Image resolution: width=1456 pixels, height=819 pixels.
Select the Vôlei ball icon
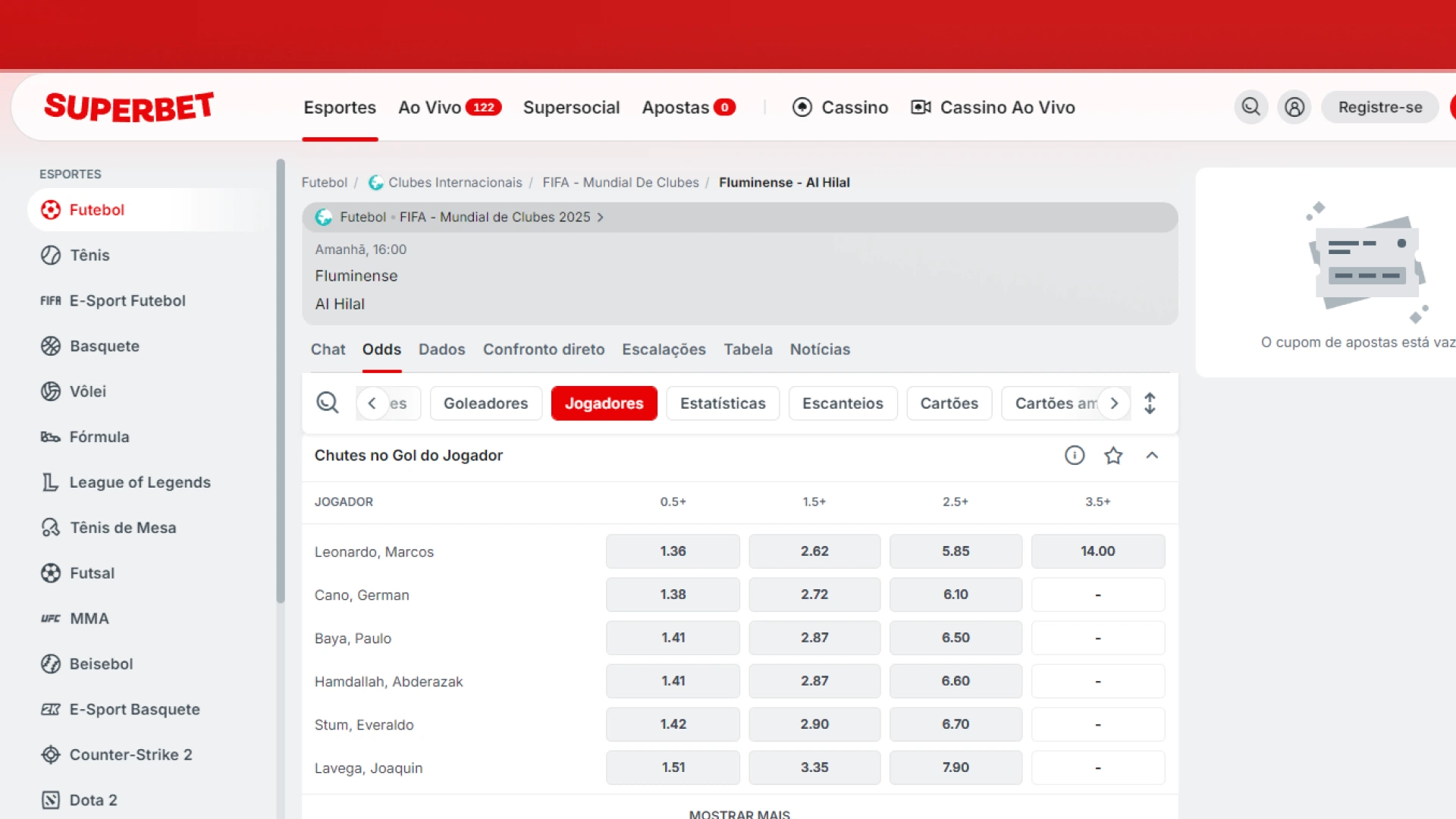(51, 391)
